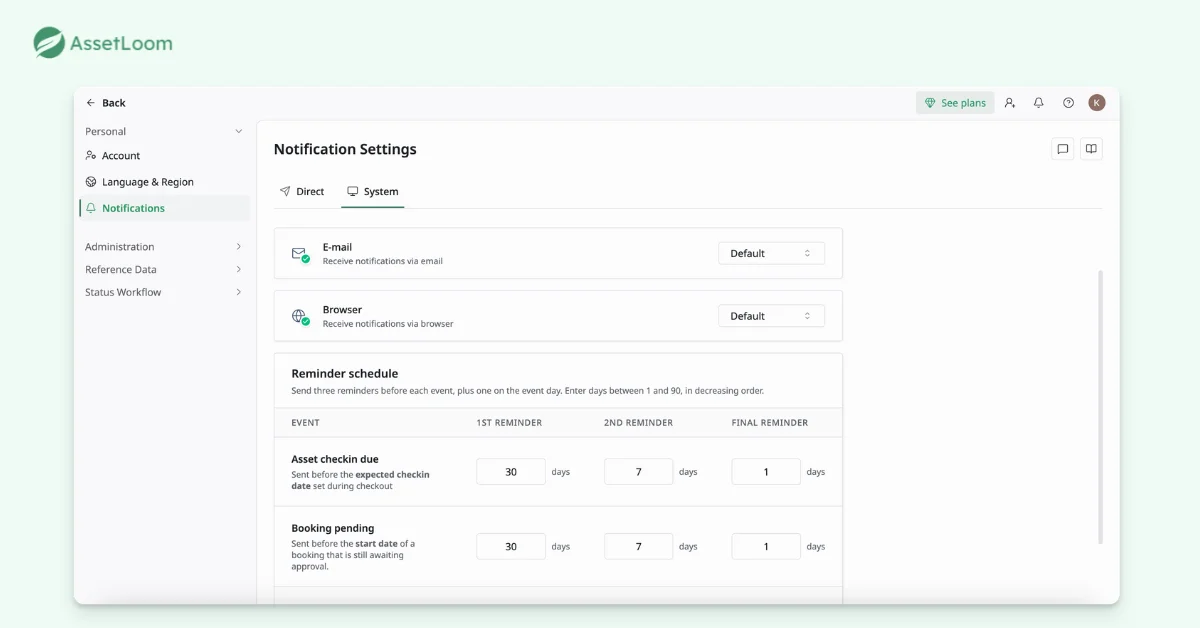The image size is (1200, 628).
Task: Click the FINAL REMINDER column header
Action: click(770, 423)
